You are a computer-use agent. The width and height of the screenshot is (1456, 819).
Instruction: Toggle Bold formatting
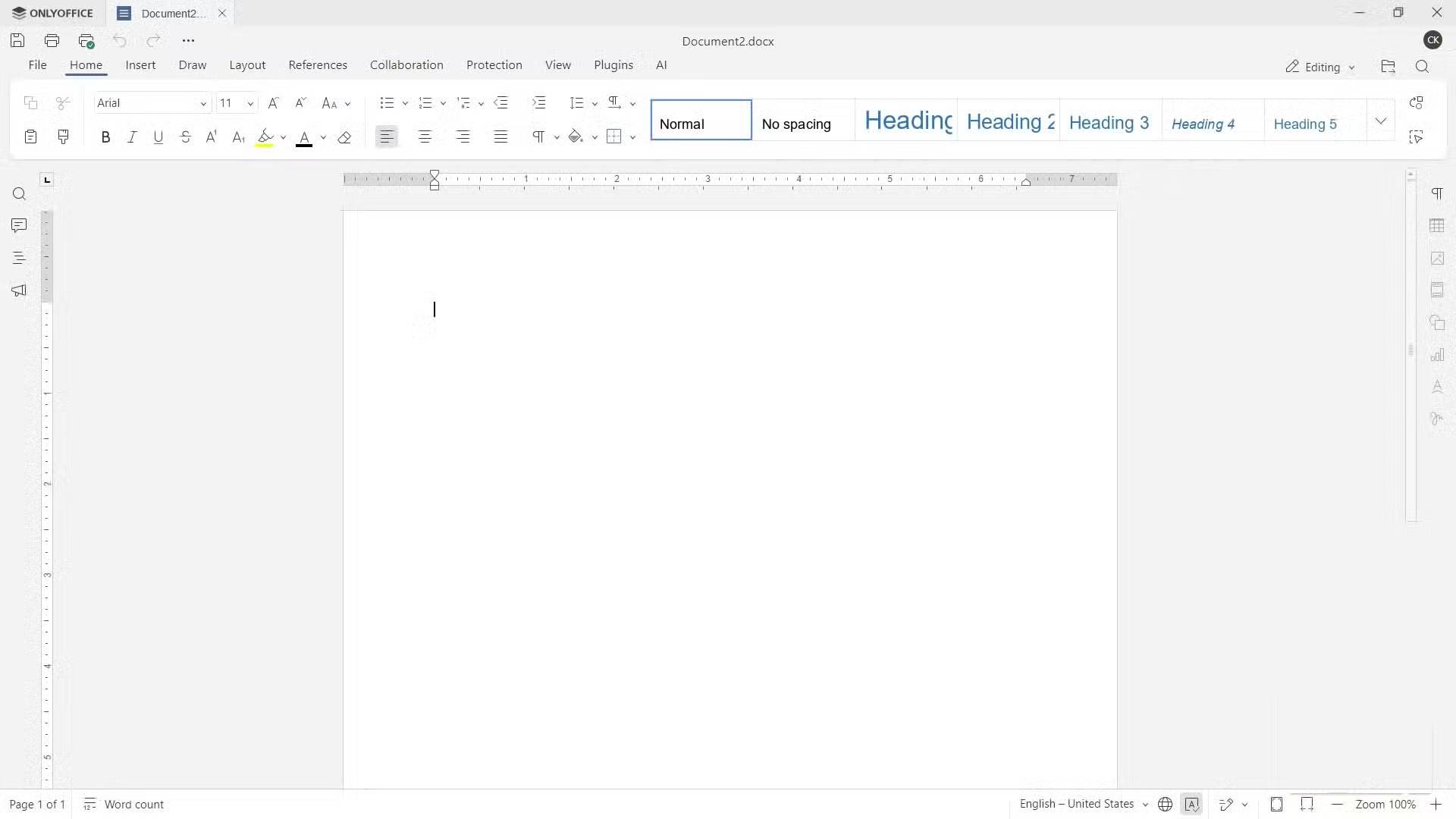tap(105, 137)
